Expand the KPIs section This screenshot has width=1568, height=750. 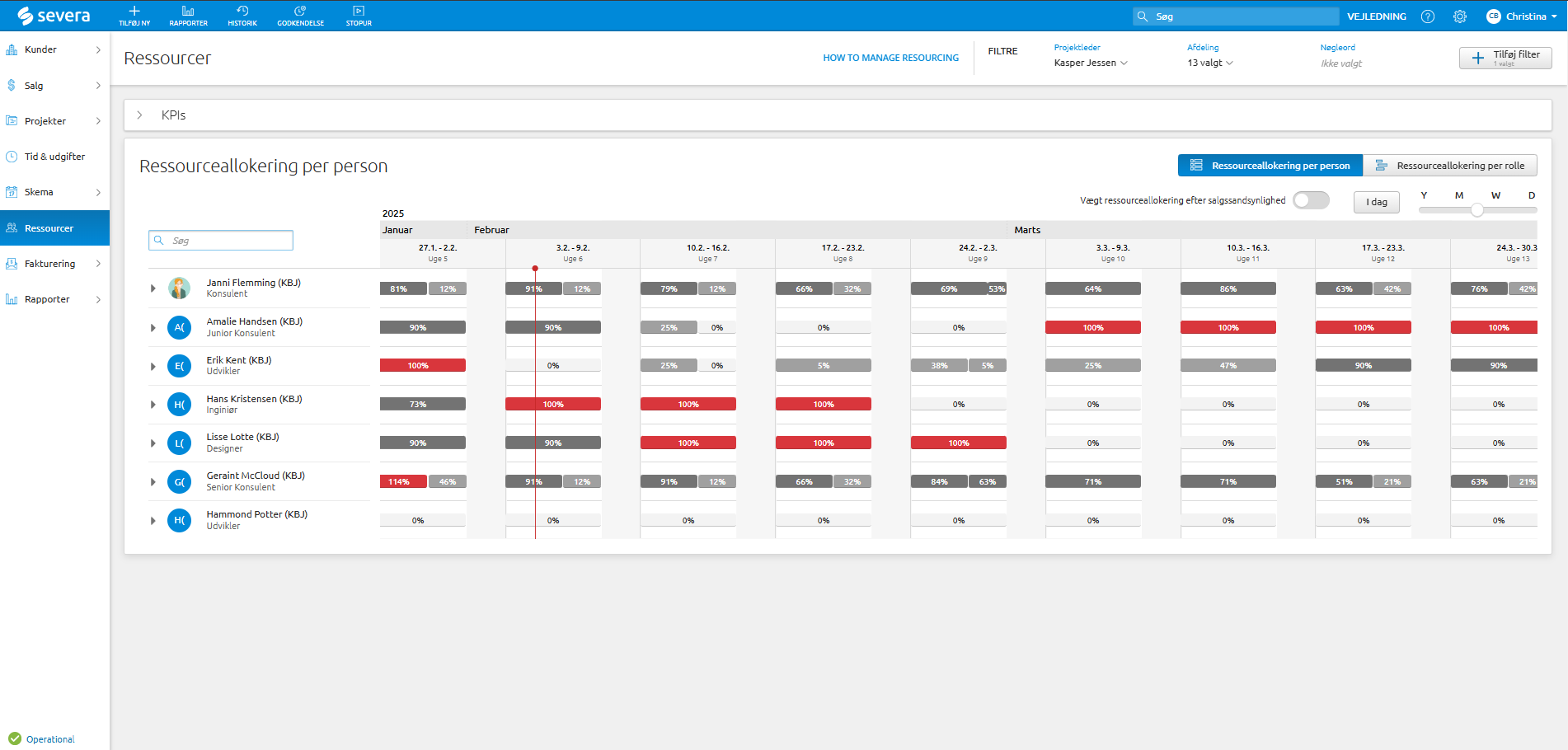[x=140, y=115]
